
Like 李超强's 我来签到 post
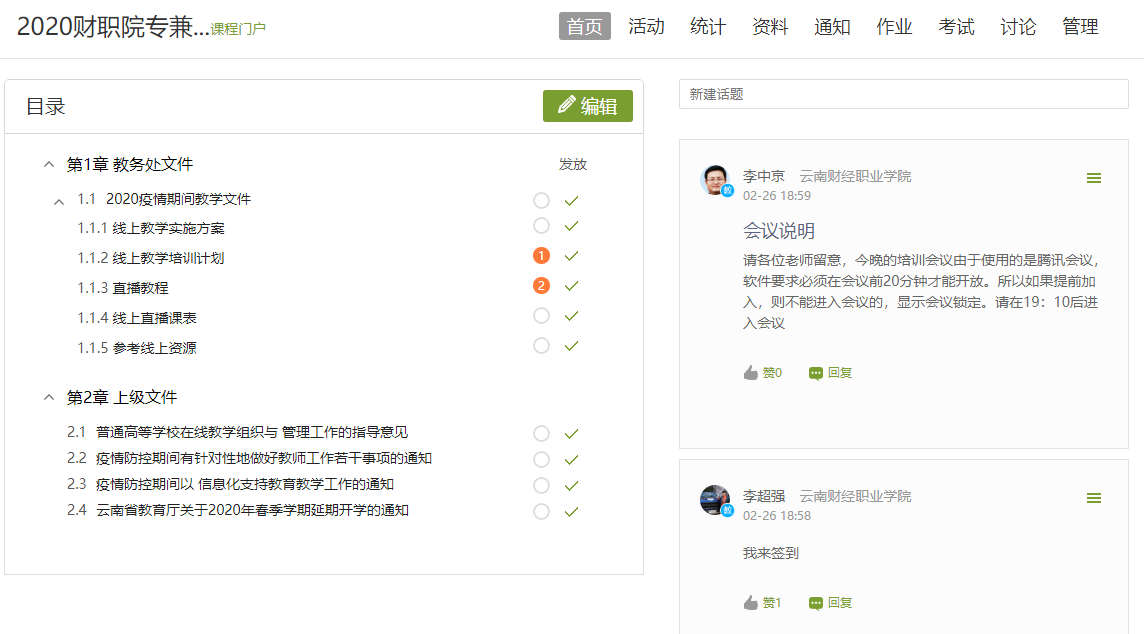(x=751, y=603)
